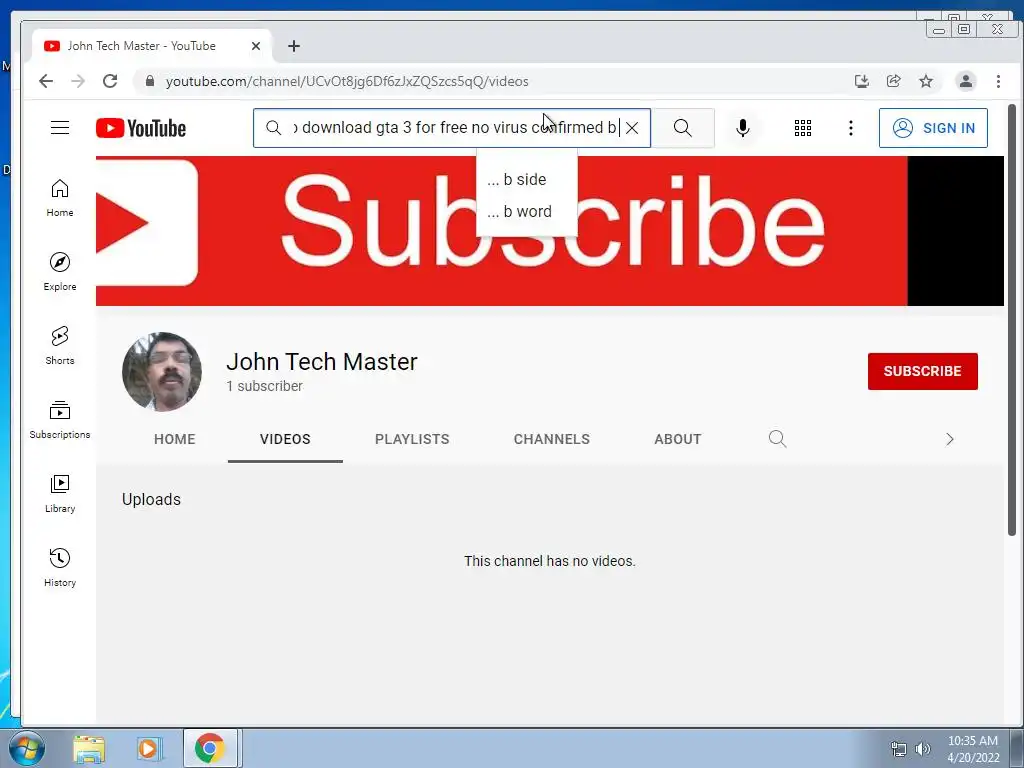Viewport: 1024px width, 768px height.
Task: Click the channel search magnifier icon
Action: click(777, 439)
